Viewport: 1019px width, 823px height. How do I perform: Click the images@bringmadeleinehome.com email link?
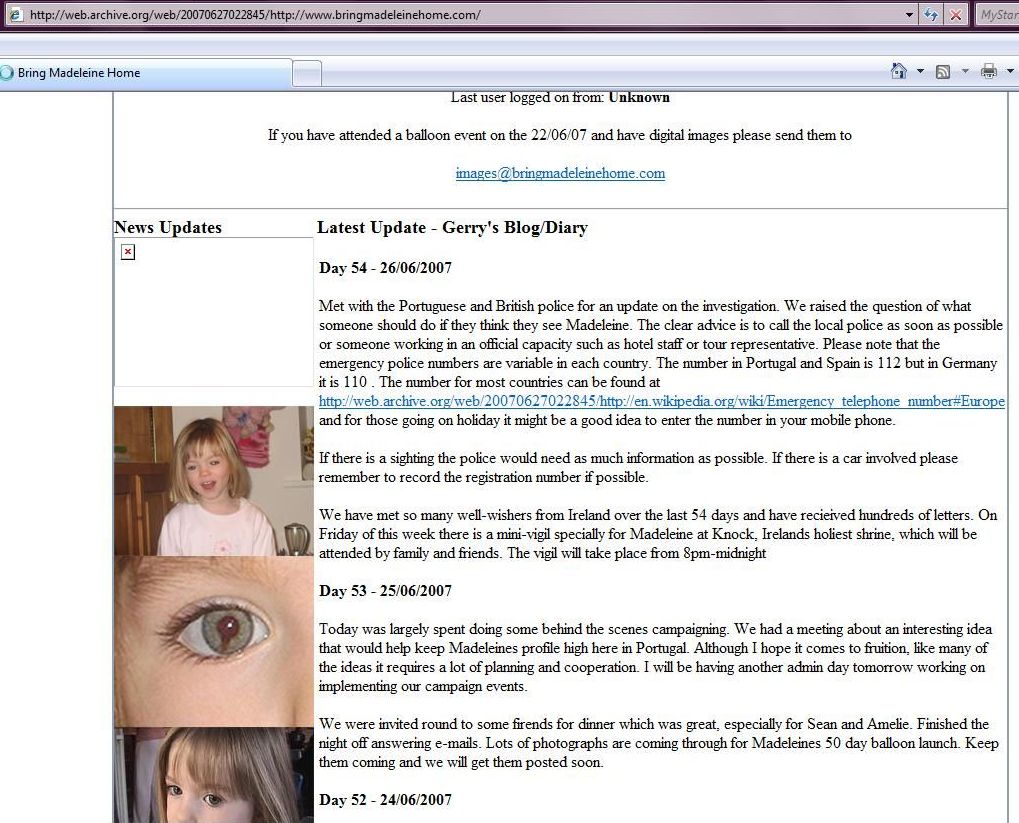pyautogui.click(x=560, y=173)
